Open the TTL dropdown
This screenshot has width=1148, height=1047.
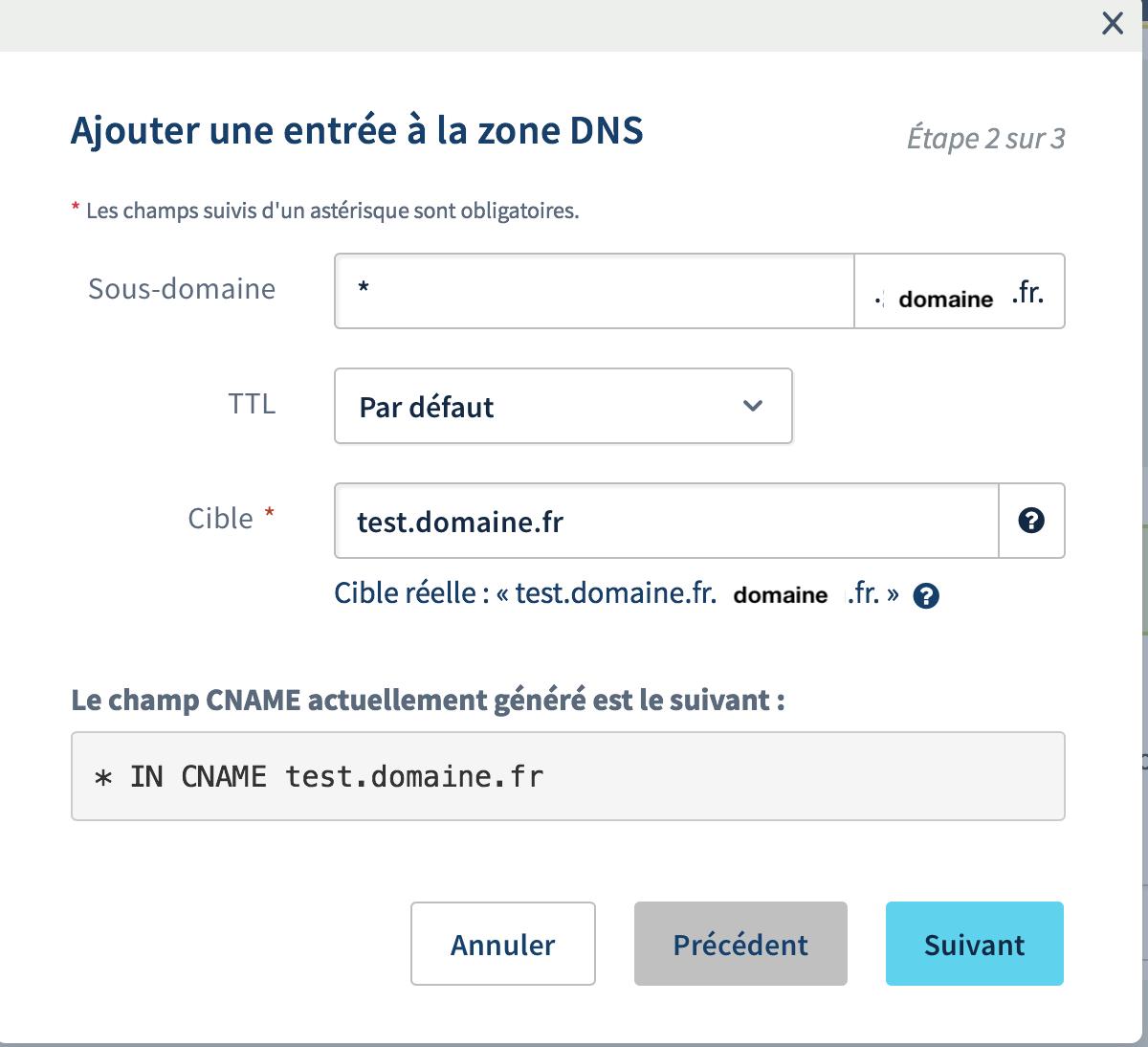pos(563,406)
